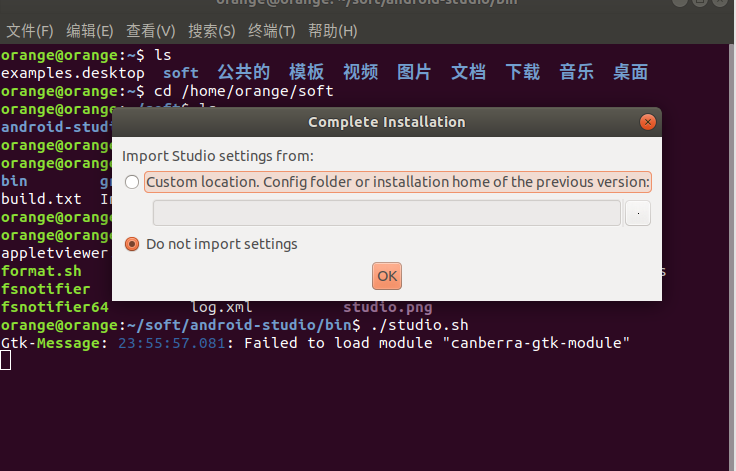Open the 终端(T) terminal menu
The image size is (736, 471).
pos(272,31)
